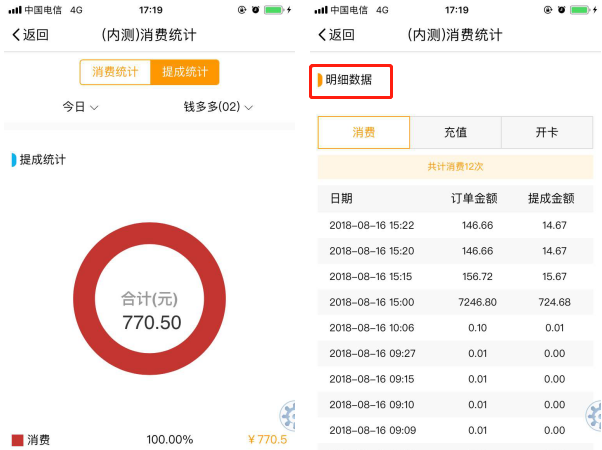Tap the blue marker beside 提成统计 heading
This screenshot has height=450, width=602.
[14, 160]
